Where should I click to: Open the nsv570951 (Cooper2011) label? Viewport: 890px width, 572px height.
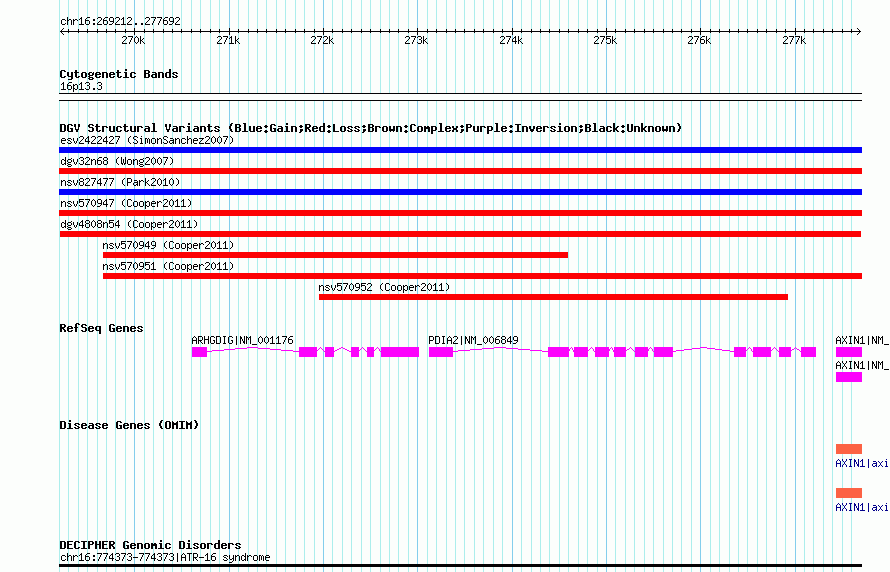coord(168,266)
